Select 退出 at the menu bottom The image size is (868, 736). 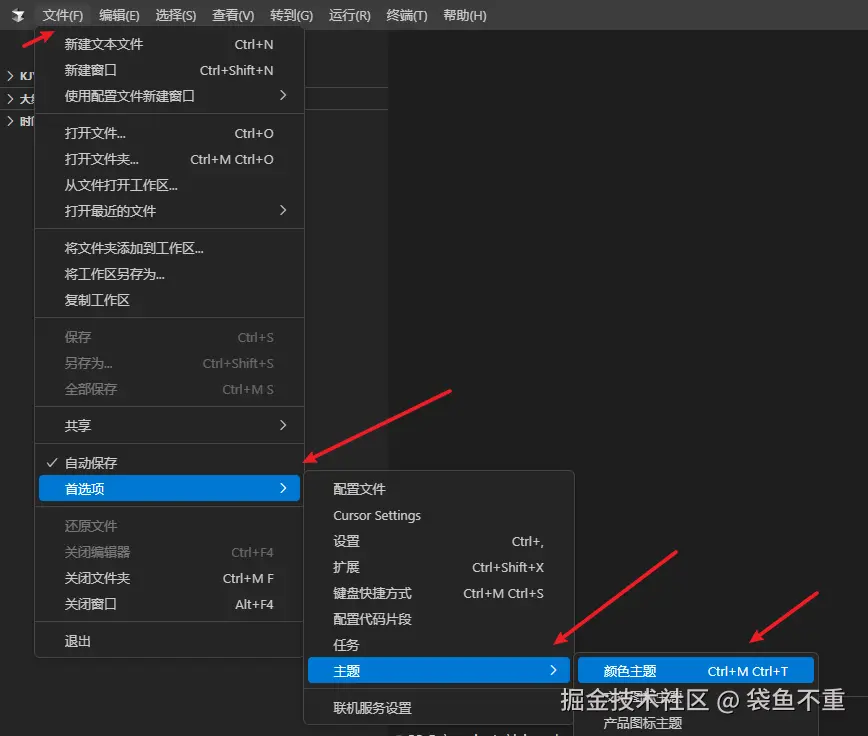coord(169,641)
